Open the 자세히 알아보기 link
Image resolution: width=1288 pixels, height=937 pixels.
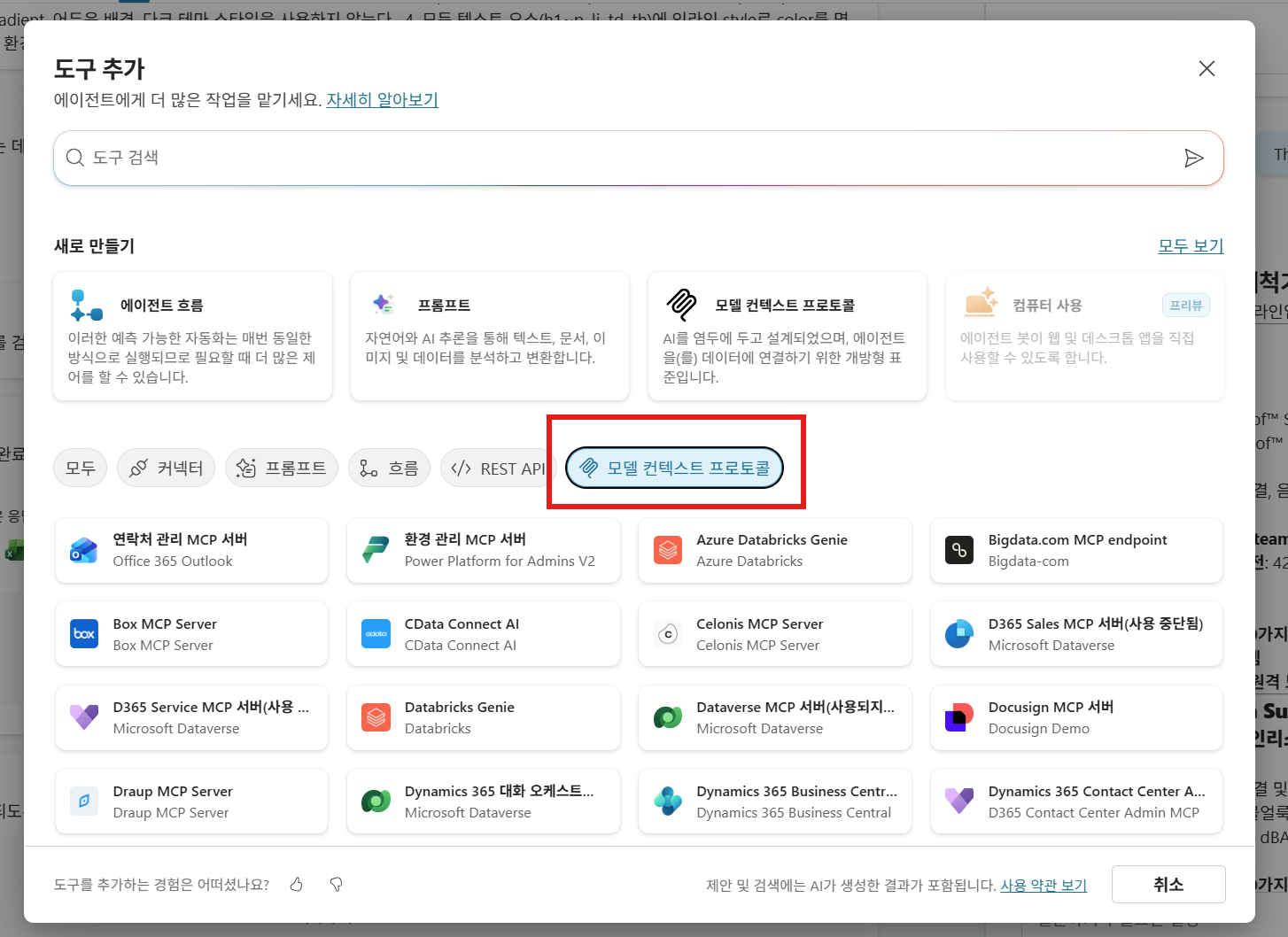click(x=383, y=100)
